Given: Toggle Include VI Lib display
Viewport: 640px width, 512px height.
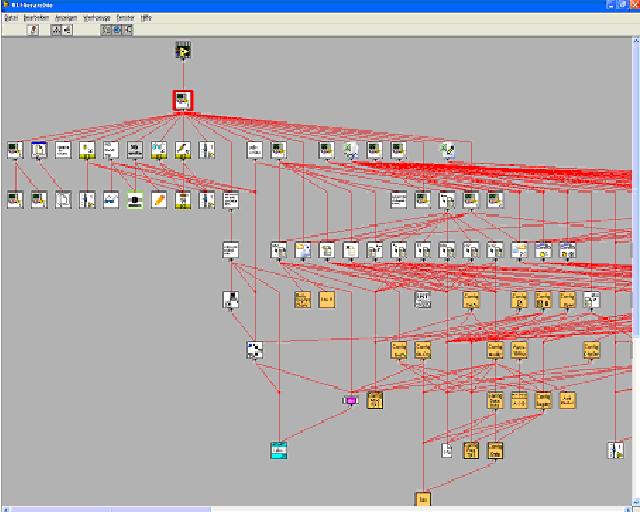Looking at the screenshot, I should pyautogui.click(x=106, y=30).
